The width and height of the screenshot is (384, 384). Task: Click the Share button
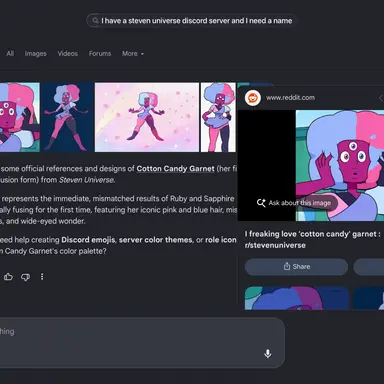pos(296,267)
